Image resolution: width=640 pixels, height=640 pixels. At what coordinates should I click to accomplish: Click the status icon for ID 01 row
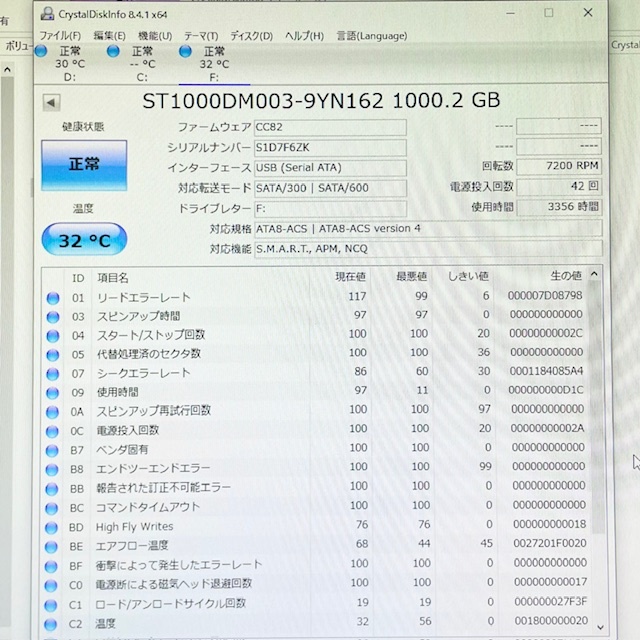53,298
